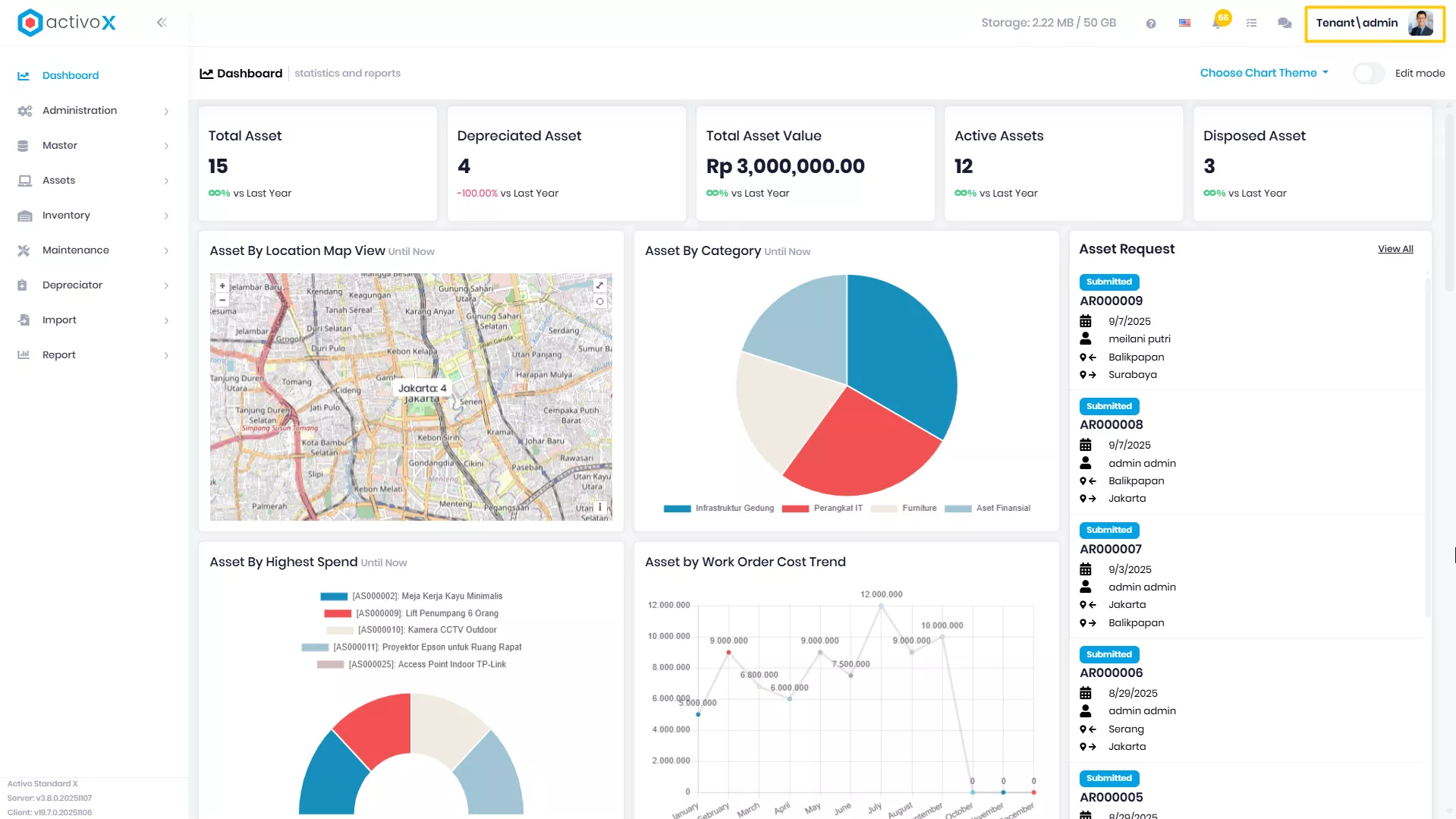Zoom out on the location map
This screenshot has width=1456, height=819.
click(222, 300)
